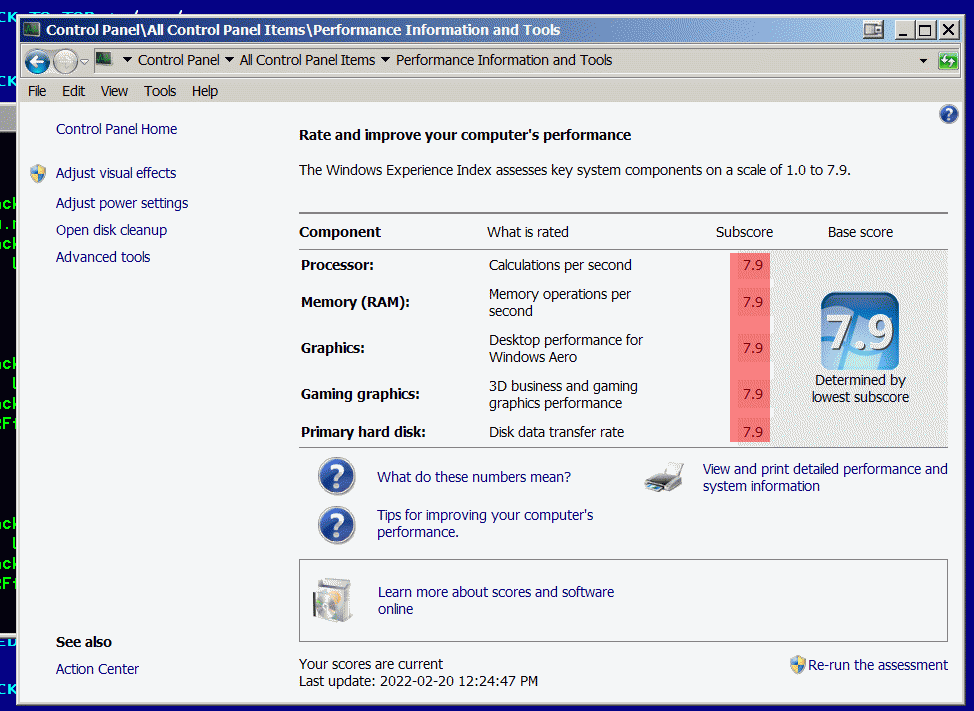974x711 pixels.
Task: Click the address bar location icon
Action: [x=104, y=60]
